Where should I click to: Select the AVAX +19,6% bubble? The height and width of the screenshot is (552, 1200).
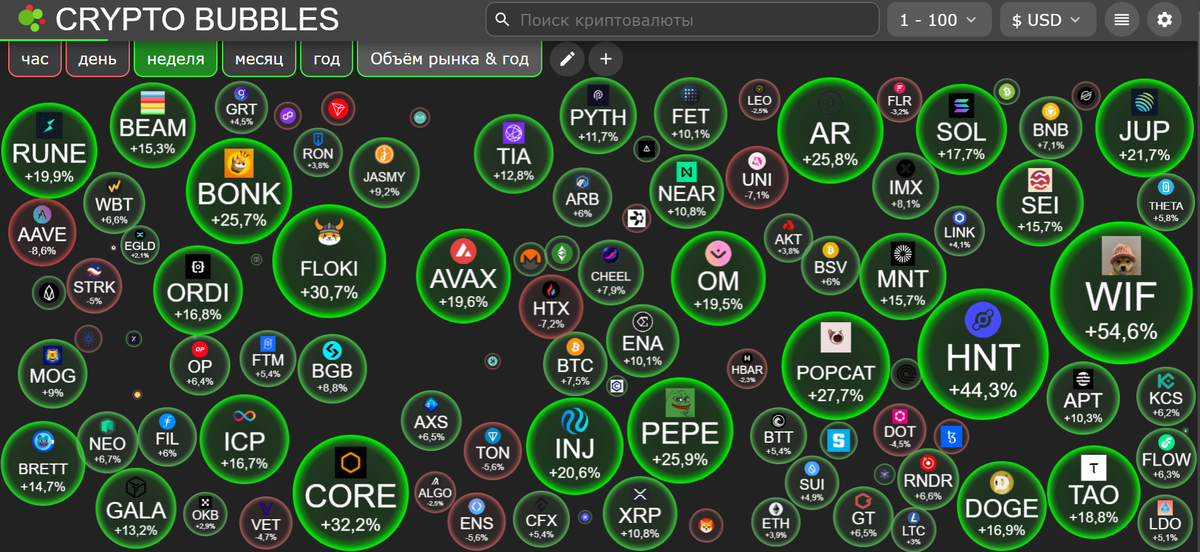coord(463,276)
